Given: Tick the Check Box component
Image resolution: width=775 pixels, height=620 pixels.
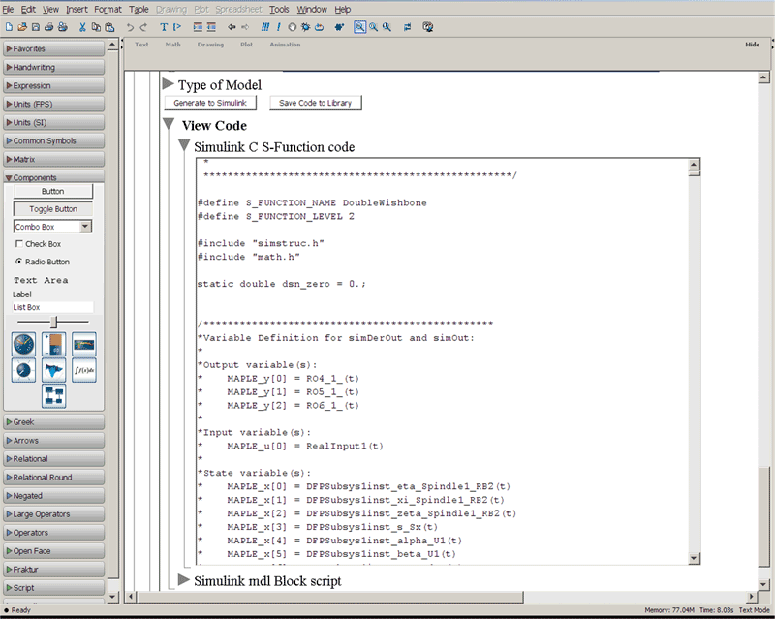Looking at the screenshot, I should point(19,244).
